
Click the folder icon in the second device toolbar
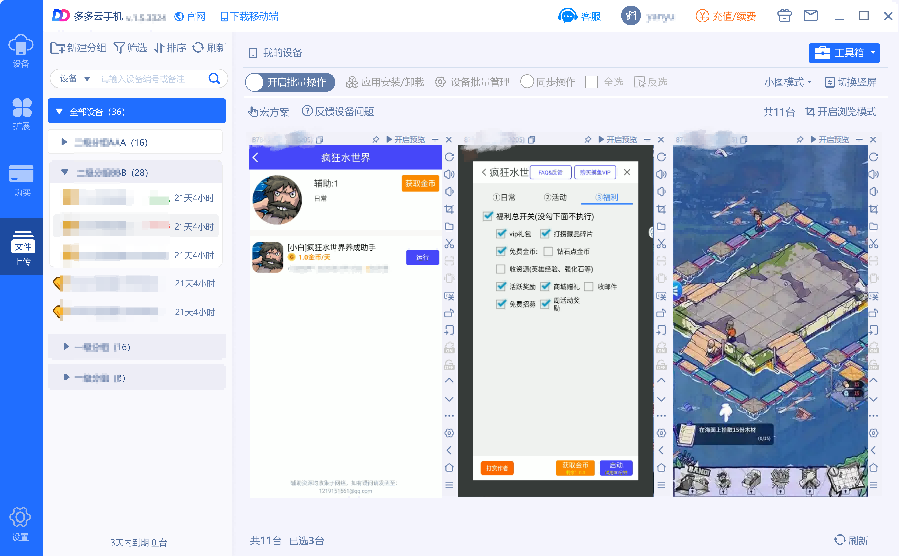(x=661, y=226)
